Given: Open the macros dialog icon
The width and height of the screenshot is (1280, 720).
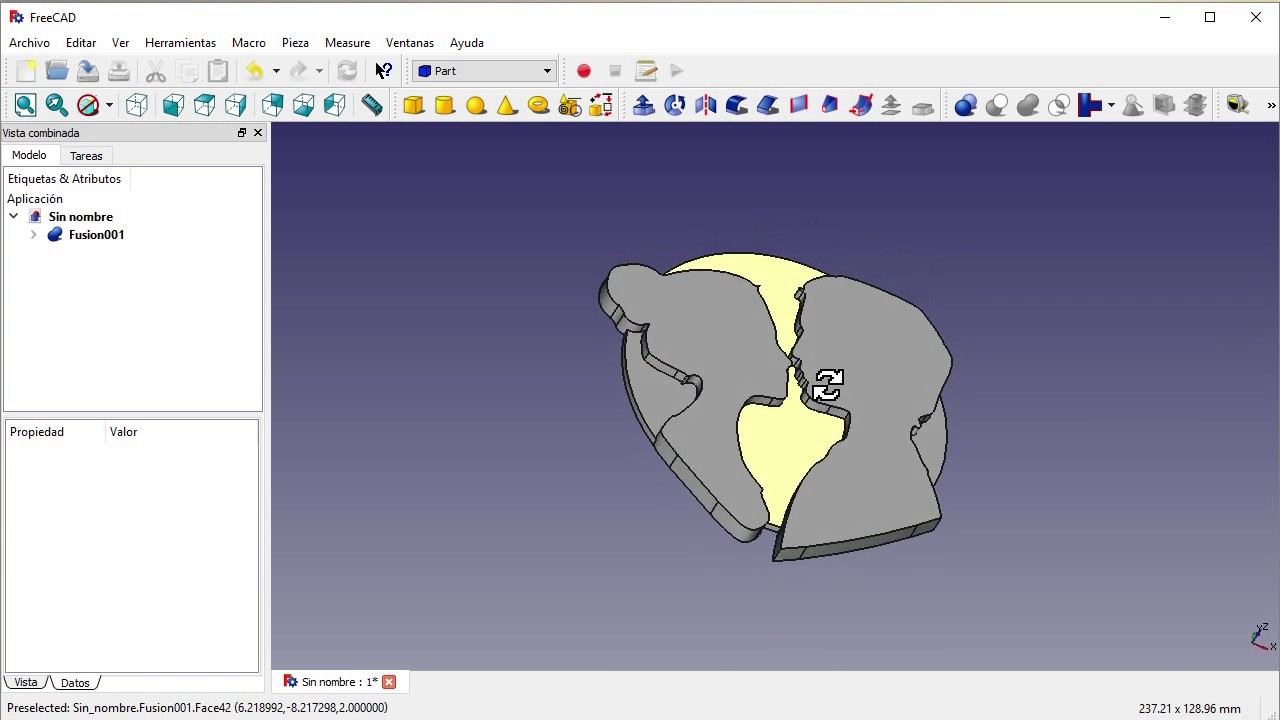Looking at the screenshot, I should [646, 71].
